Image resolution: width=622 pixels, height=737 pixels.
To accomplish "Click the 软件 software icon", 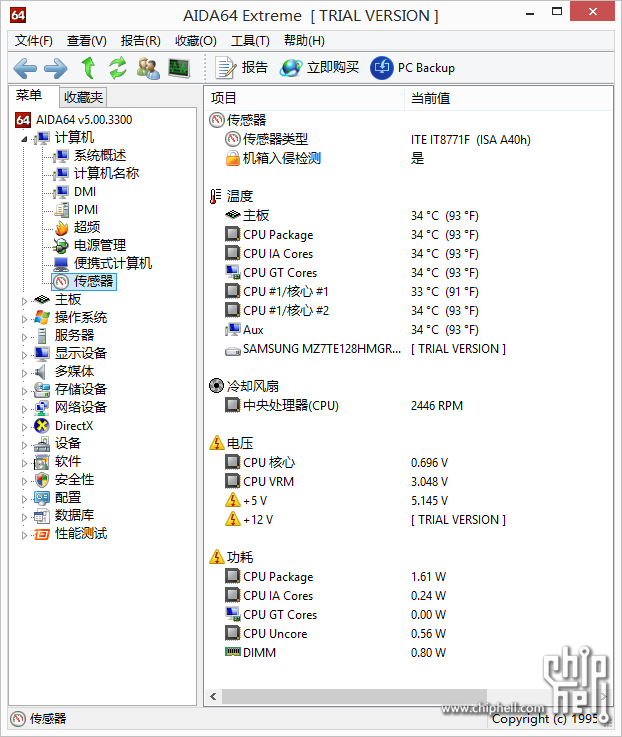I will click(x=42, y=462).
